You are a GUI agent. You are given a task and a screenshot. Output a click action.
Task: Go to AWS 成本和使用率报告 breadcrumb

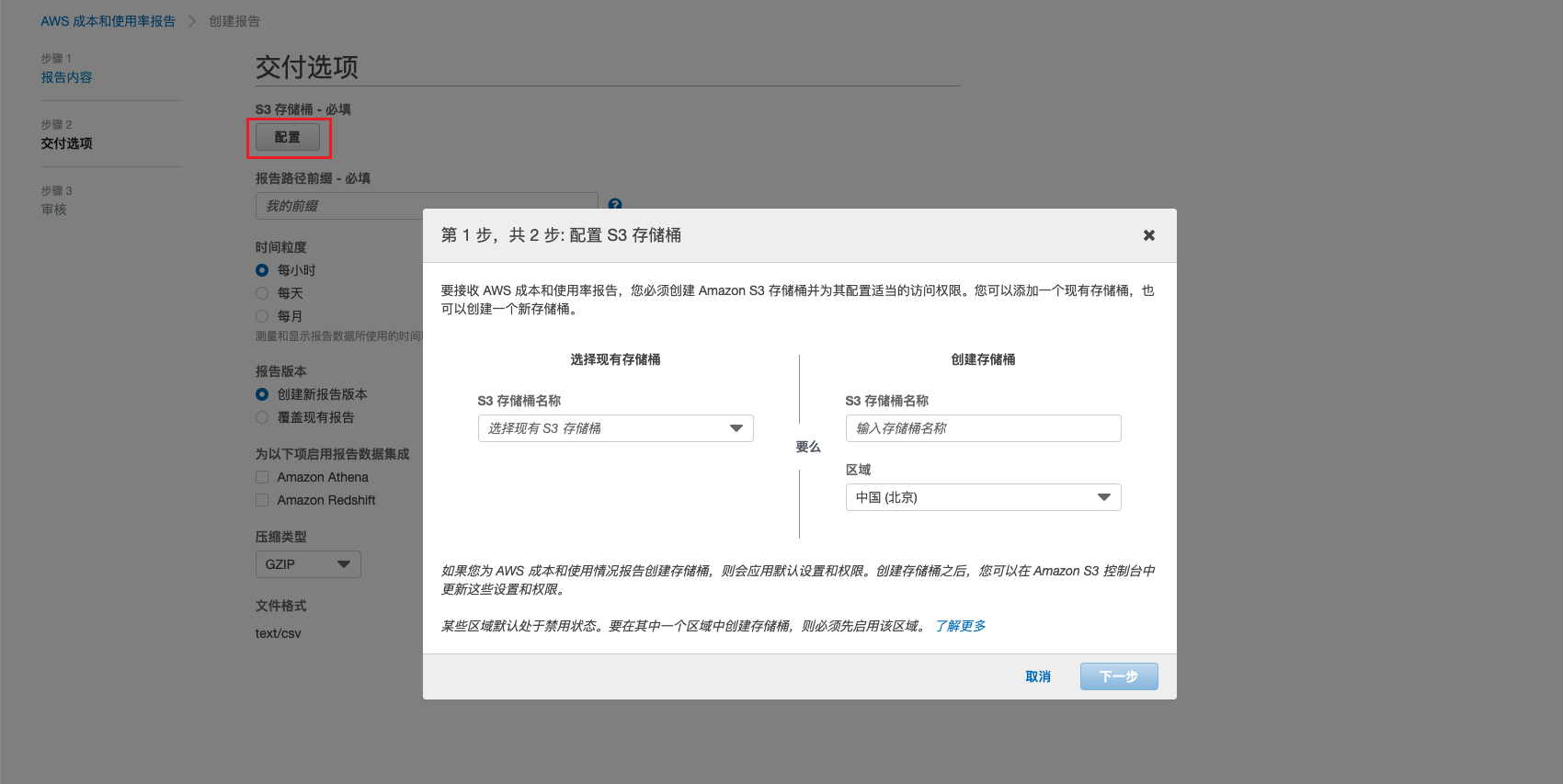click(x=108, y=21)
